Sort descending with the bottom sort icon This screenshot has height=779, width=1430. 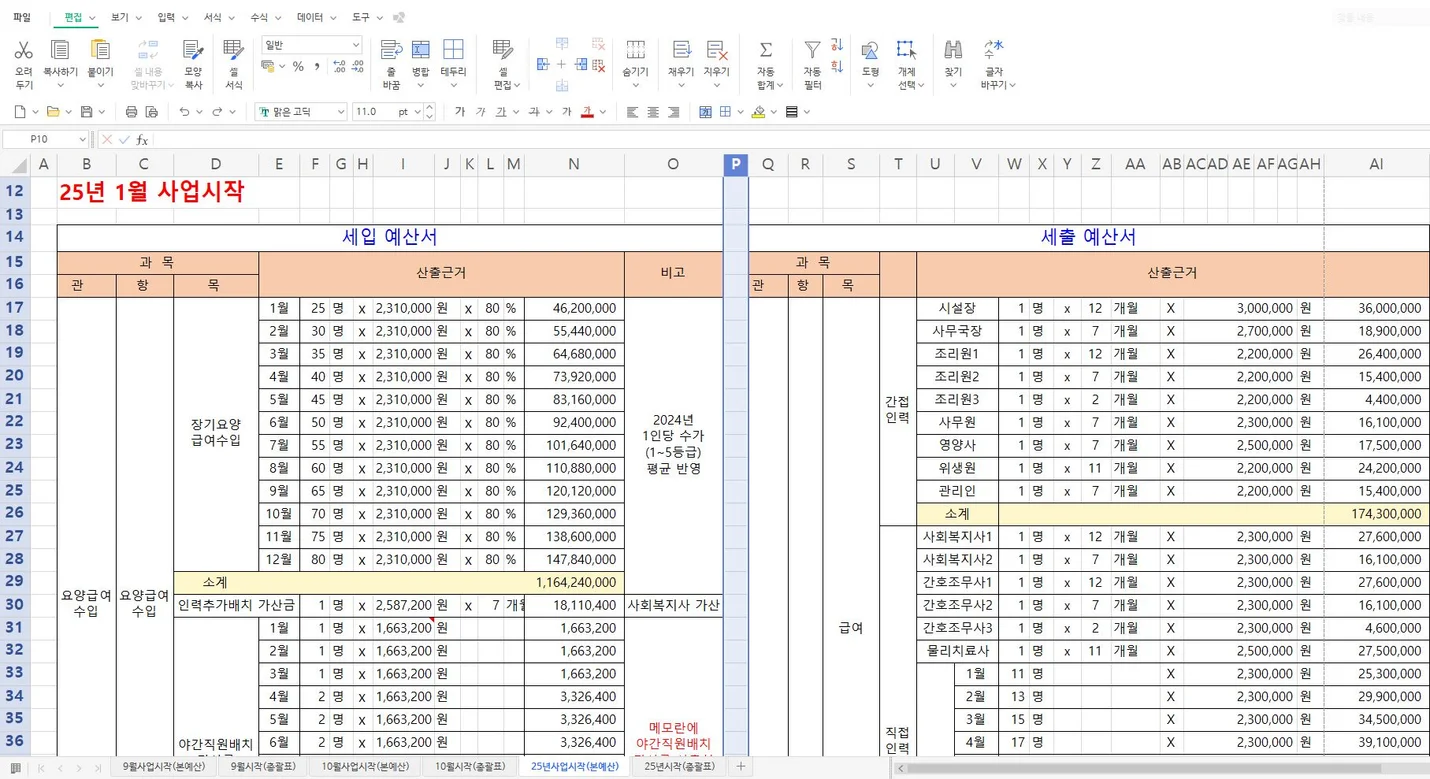(x=837, y=66)
